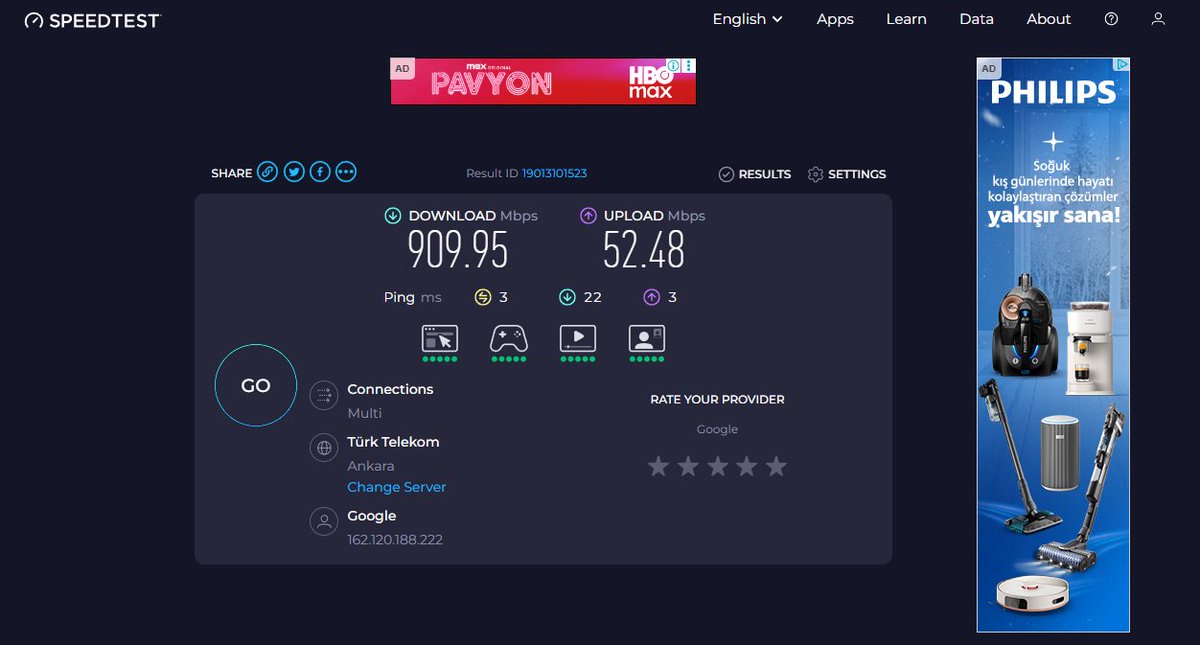Open the About menu item
Viewport: 1200px width, 645px height.
(1048, 19)
